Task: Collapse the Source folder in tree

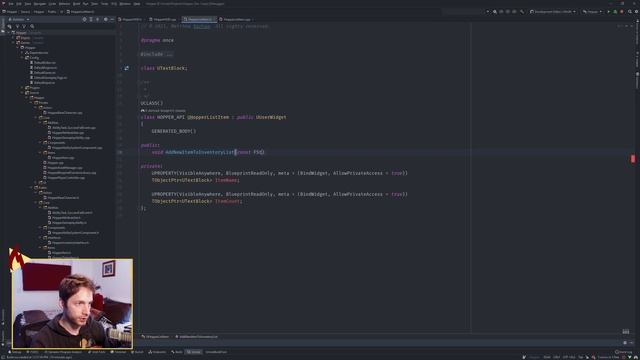Action: point(22,93)
